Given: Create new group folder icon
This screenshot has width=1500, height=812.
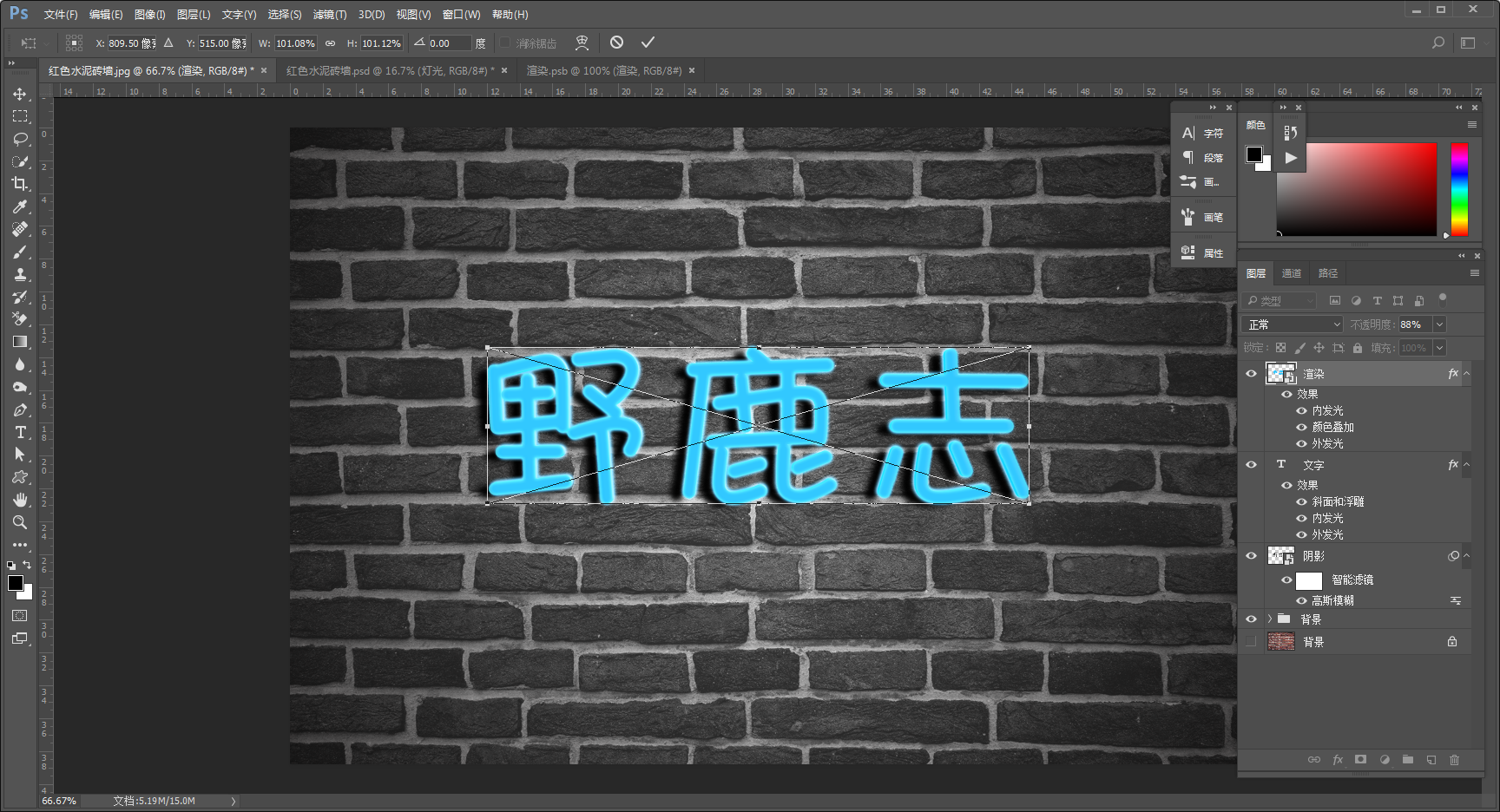Looking at the screenshot, I should 1408,760.
